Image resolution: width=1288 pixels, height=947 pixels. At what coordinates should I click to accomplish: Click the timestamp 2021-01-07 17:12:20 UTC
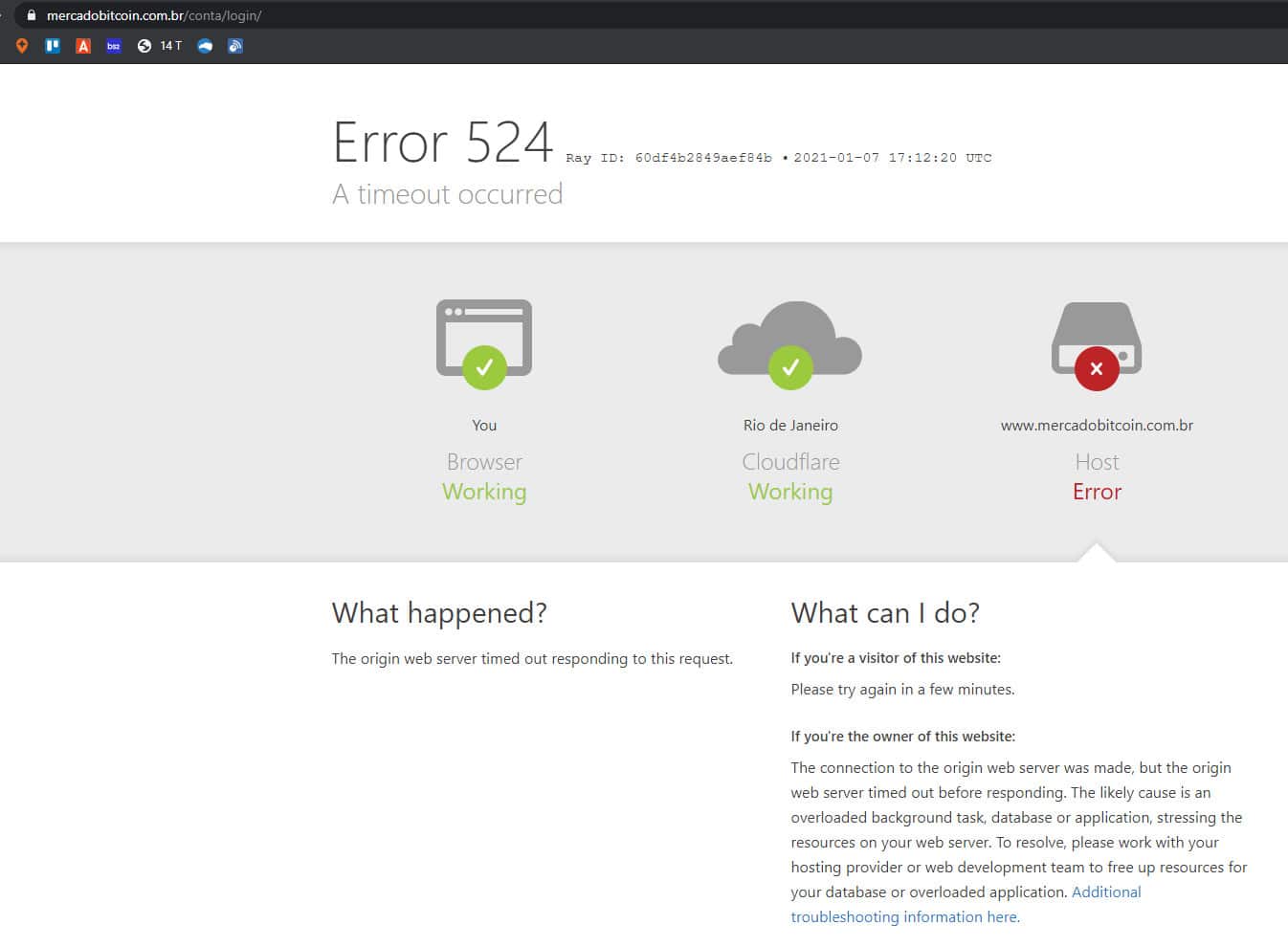coord(892,158)
